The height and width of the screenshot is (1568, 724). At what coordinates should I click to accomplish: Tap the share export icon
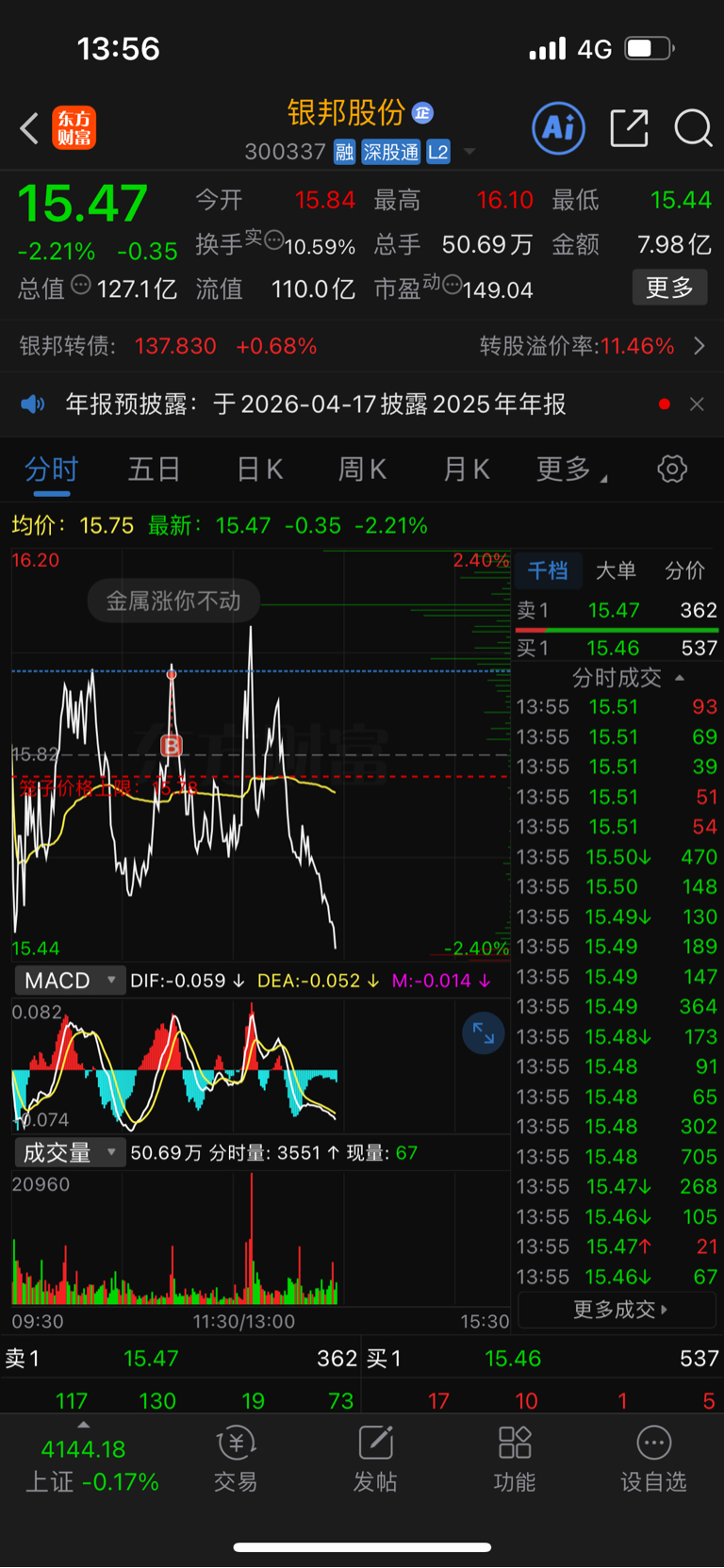629,128
